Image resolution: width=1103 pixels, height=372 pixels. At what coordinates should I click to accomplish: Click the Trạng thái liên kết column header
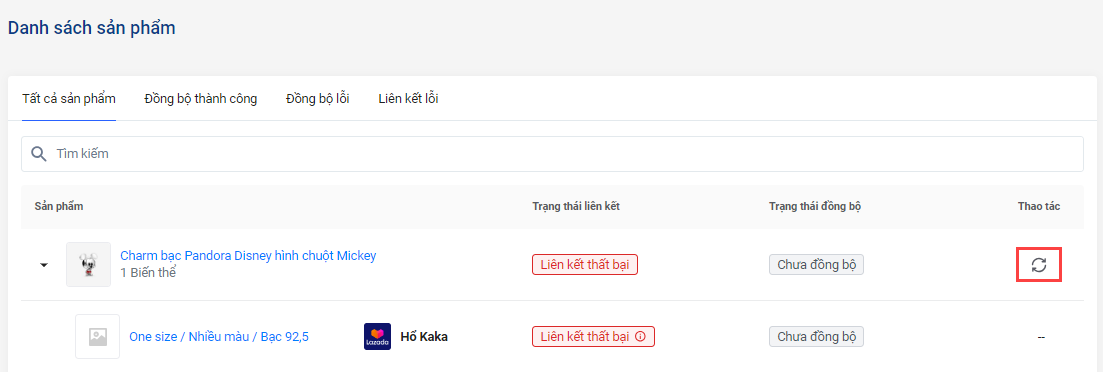[576, 206]
